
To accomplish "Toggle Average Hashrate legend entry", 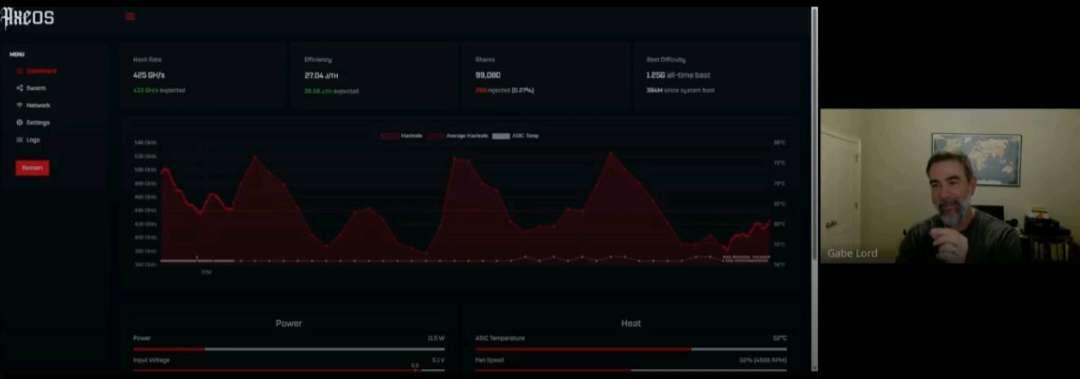I will click(x=457, y=136).
